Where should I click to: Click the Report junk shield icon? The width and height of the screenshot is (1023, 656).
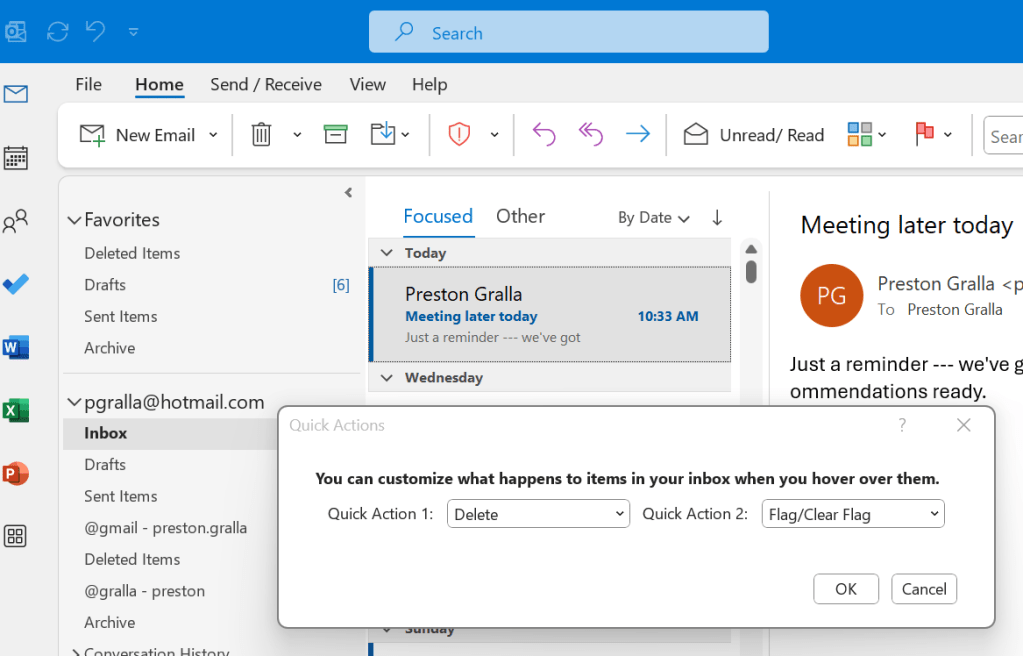tap(459, 134)
